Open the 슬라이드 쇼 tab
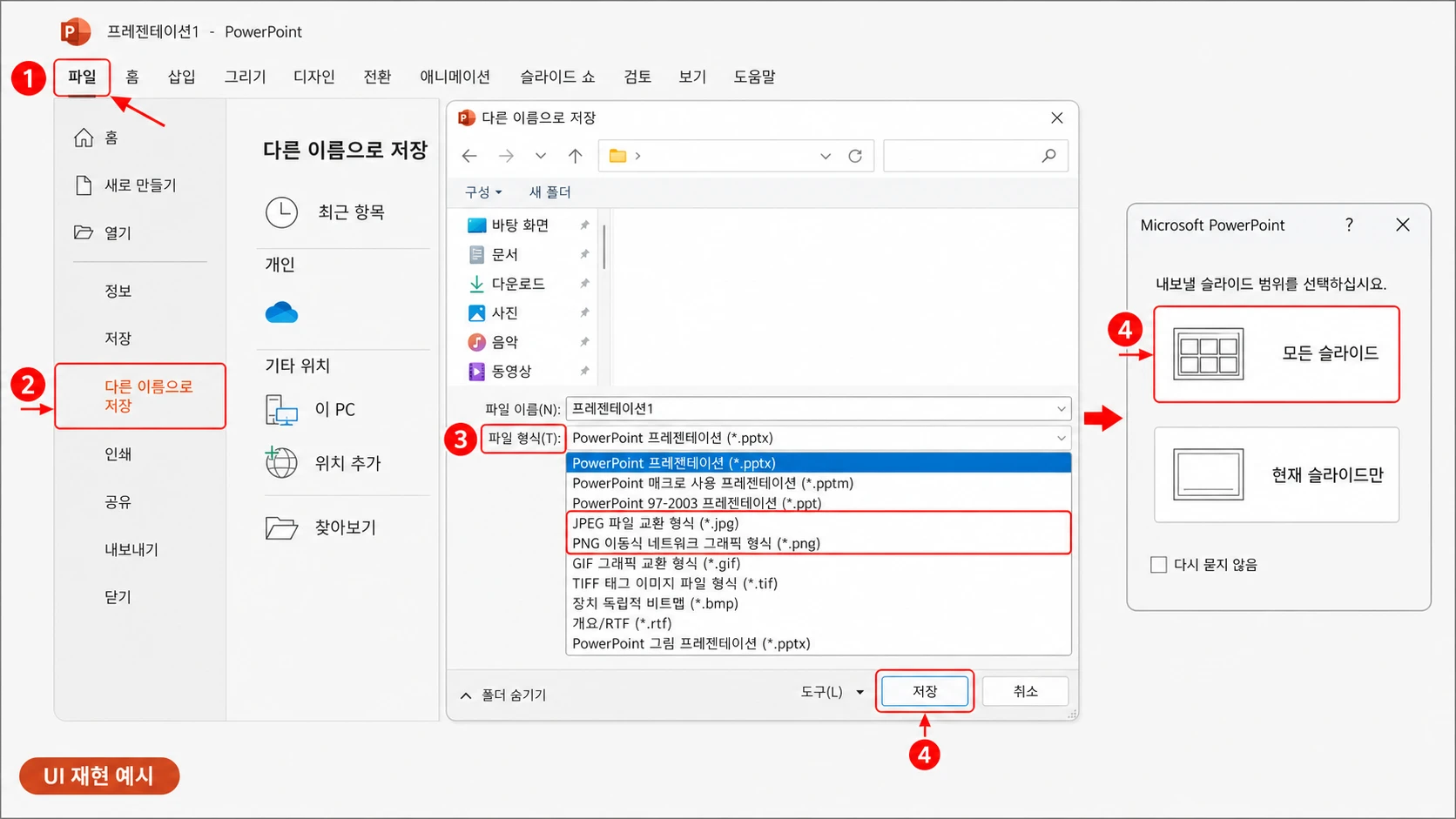Viewport: 1456px width, 819px height. 557,77
